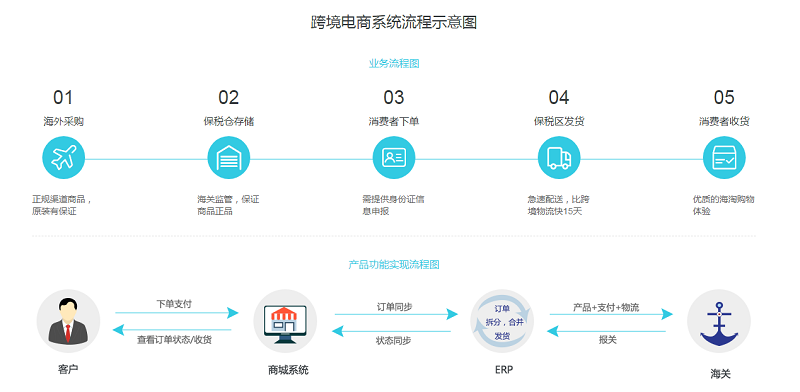
Task: Click the 订单同步 arrow label
Action: pyautogui.click(x=394, y=306)
